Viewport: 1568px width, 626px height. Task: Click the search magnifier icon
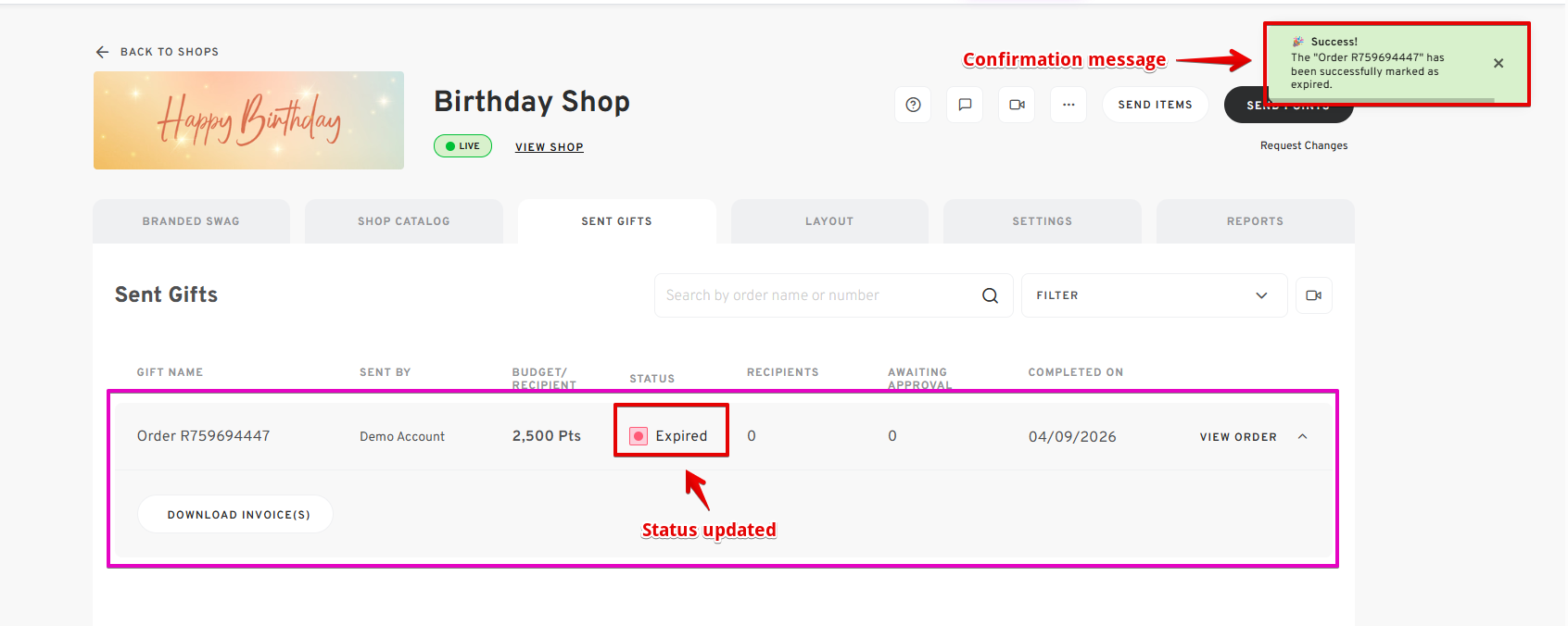pos(990,295)
